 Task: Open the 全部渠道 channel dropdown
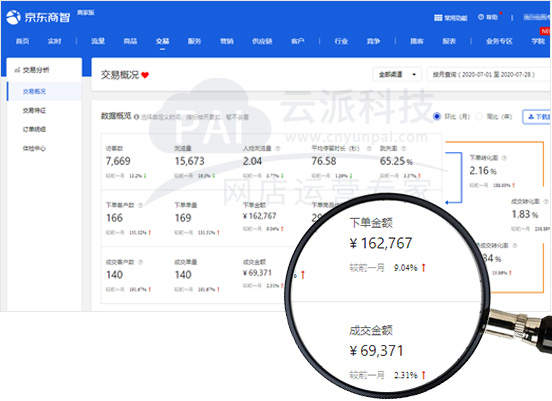tap(397, 75)
